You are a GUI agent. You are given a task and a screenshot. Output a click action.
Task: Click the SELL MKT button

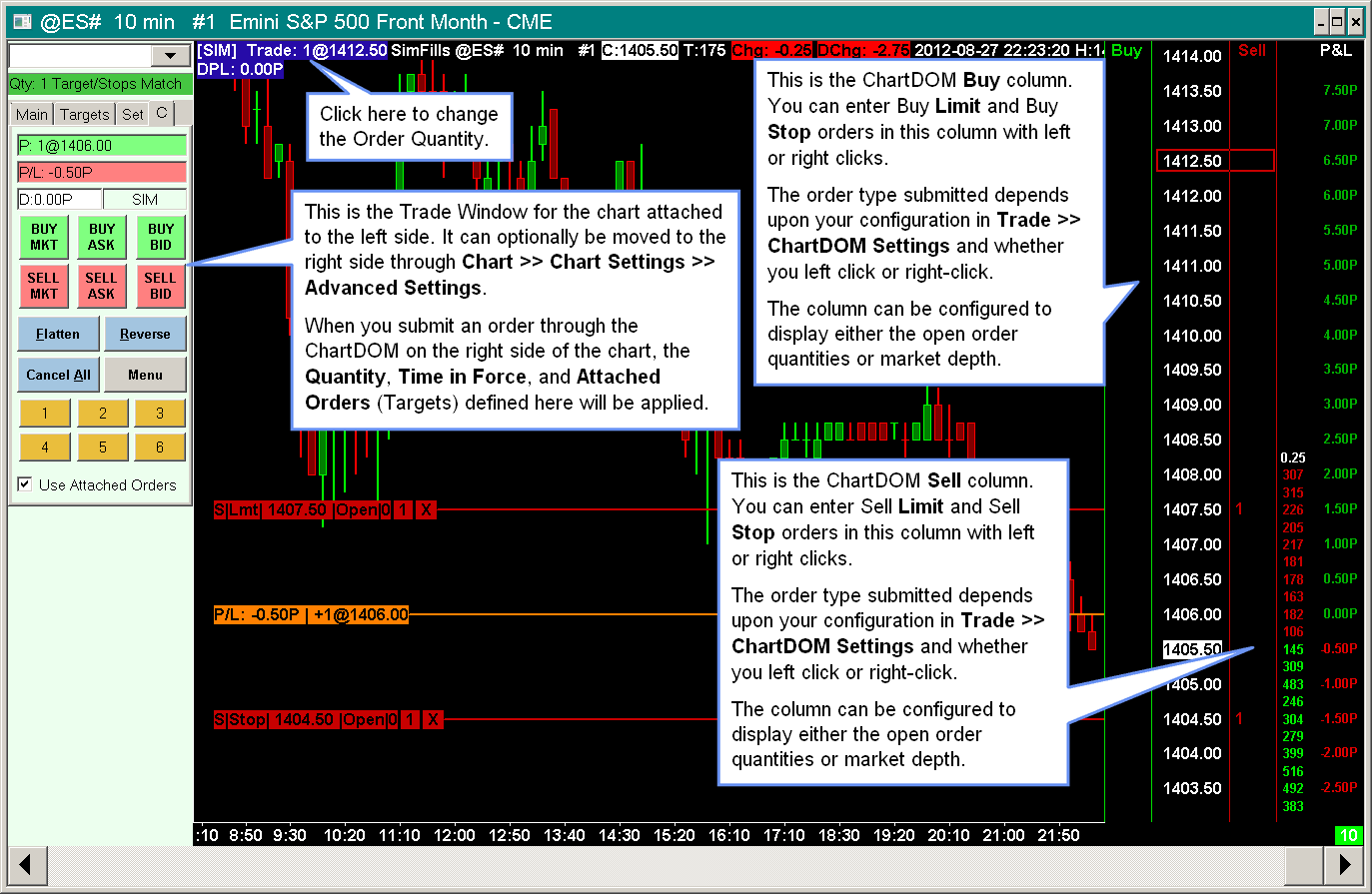coord(44,286)
